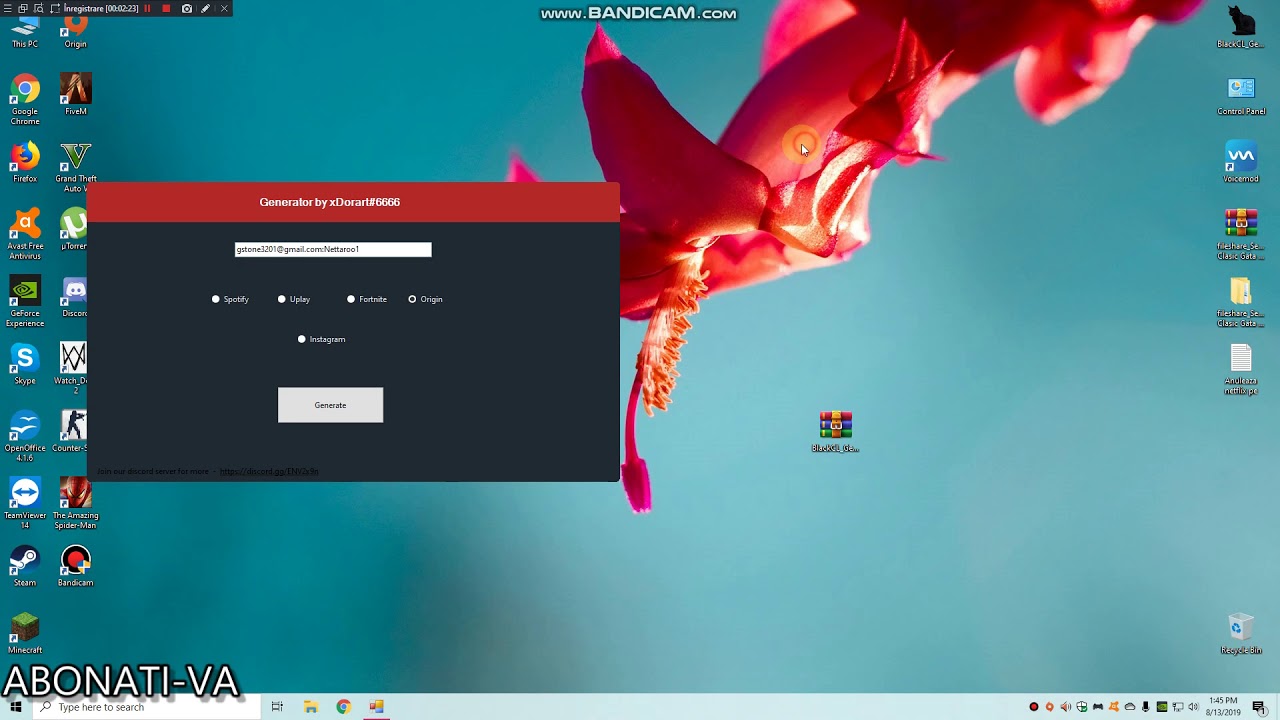Image resolution: width=1280 pixels, height=720 pixels.
Task: Click the OneDrive cloud tray icon
Action: (1130, 707)
